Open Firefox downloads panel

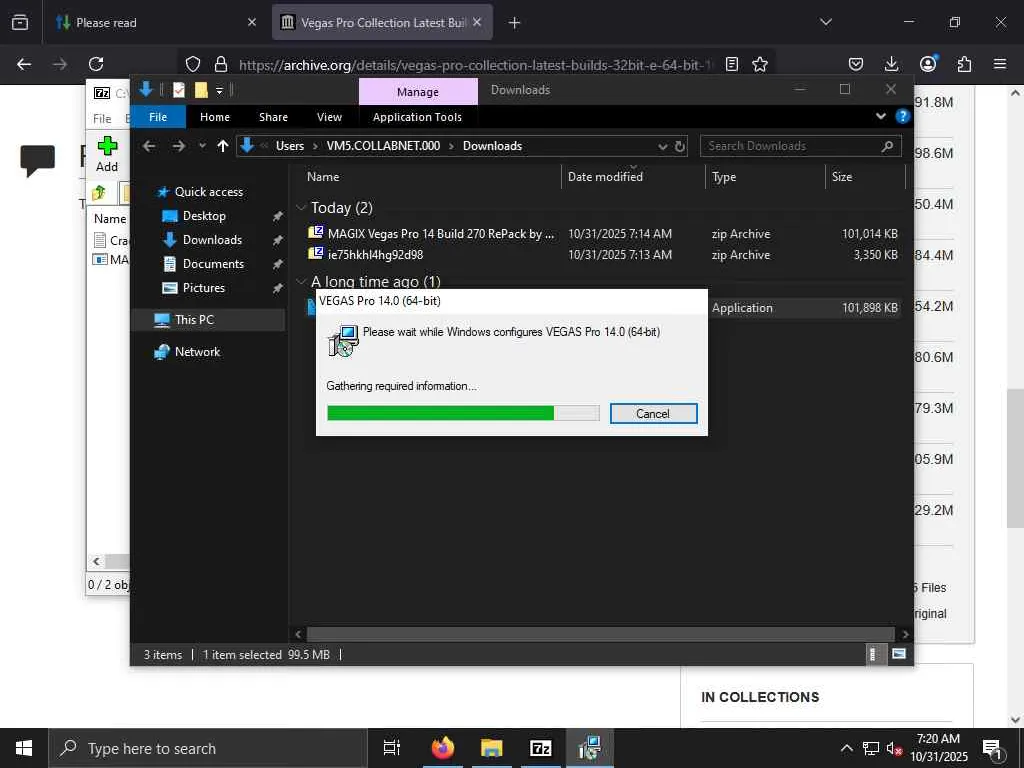(x=891, y=64)
